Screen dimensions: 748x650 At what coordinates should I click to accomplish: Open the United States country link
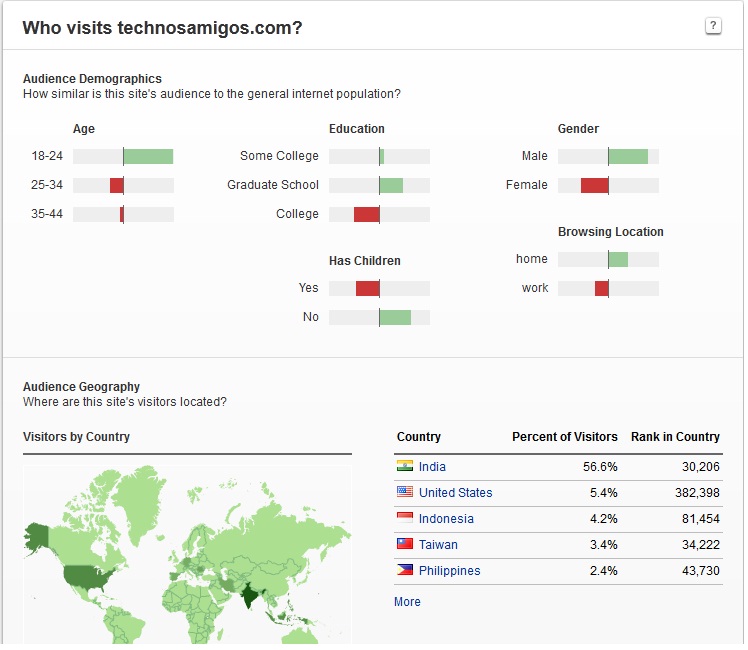click(458, 495)
